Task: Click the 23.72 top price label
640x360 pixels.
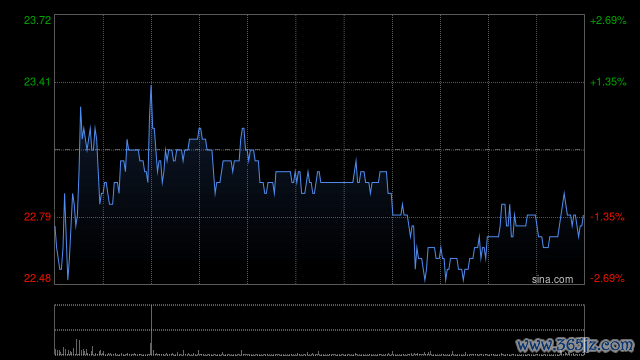Action: 38,20
